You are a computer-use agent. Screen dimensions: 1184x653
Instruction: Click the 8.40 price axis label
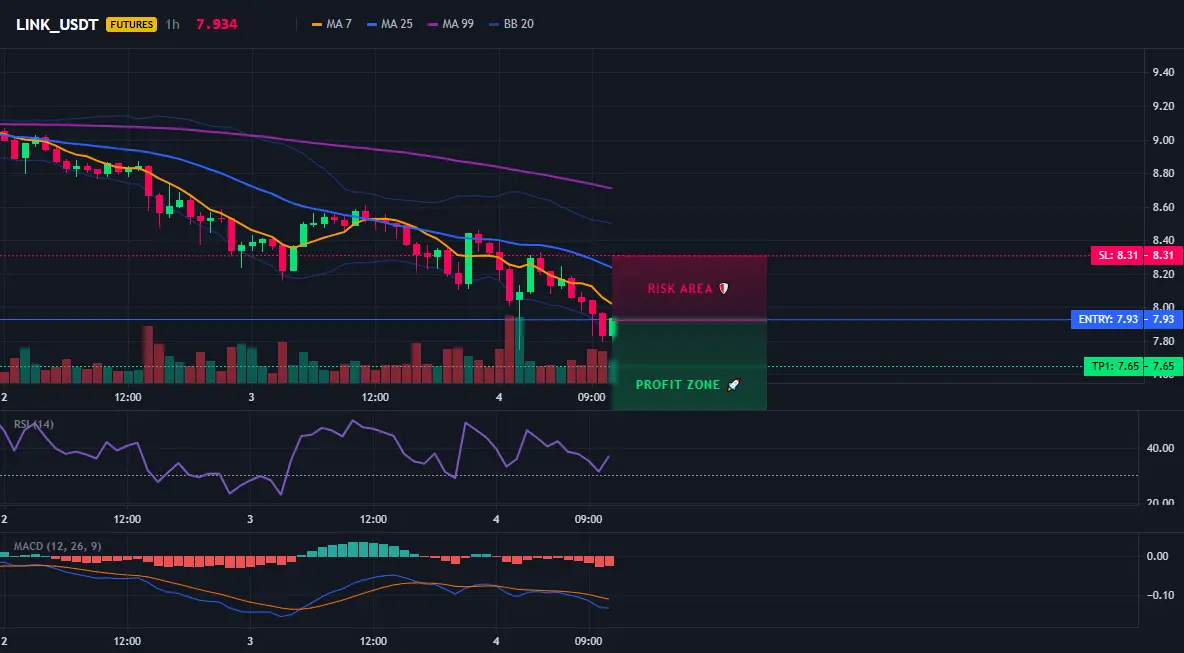pos(1163,240)
